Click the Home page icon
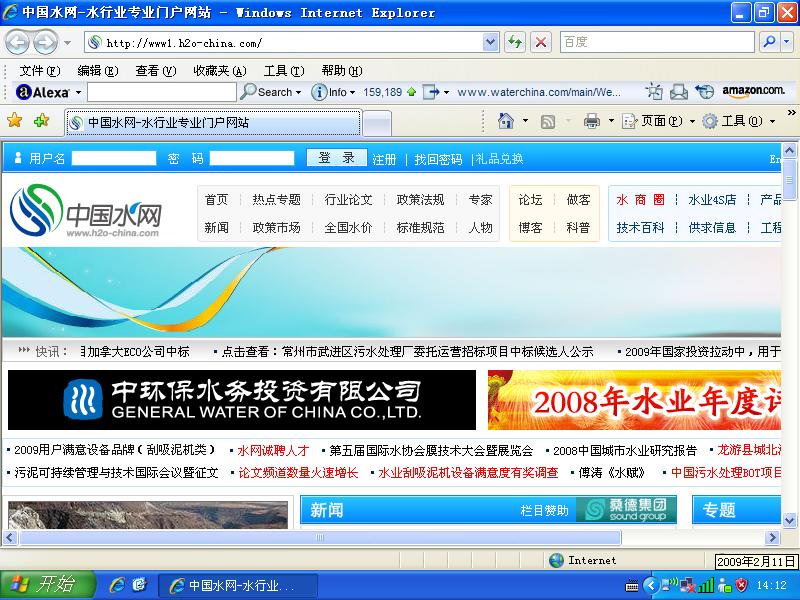 (x=506, y=121)
